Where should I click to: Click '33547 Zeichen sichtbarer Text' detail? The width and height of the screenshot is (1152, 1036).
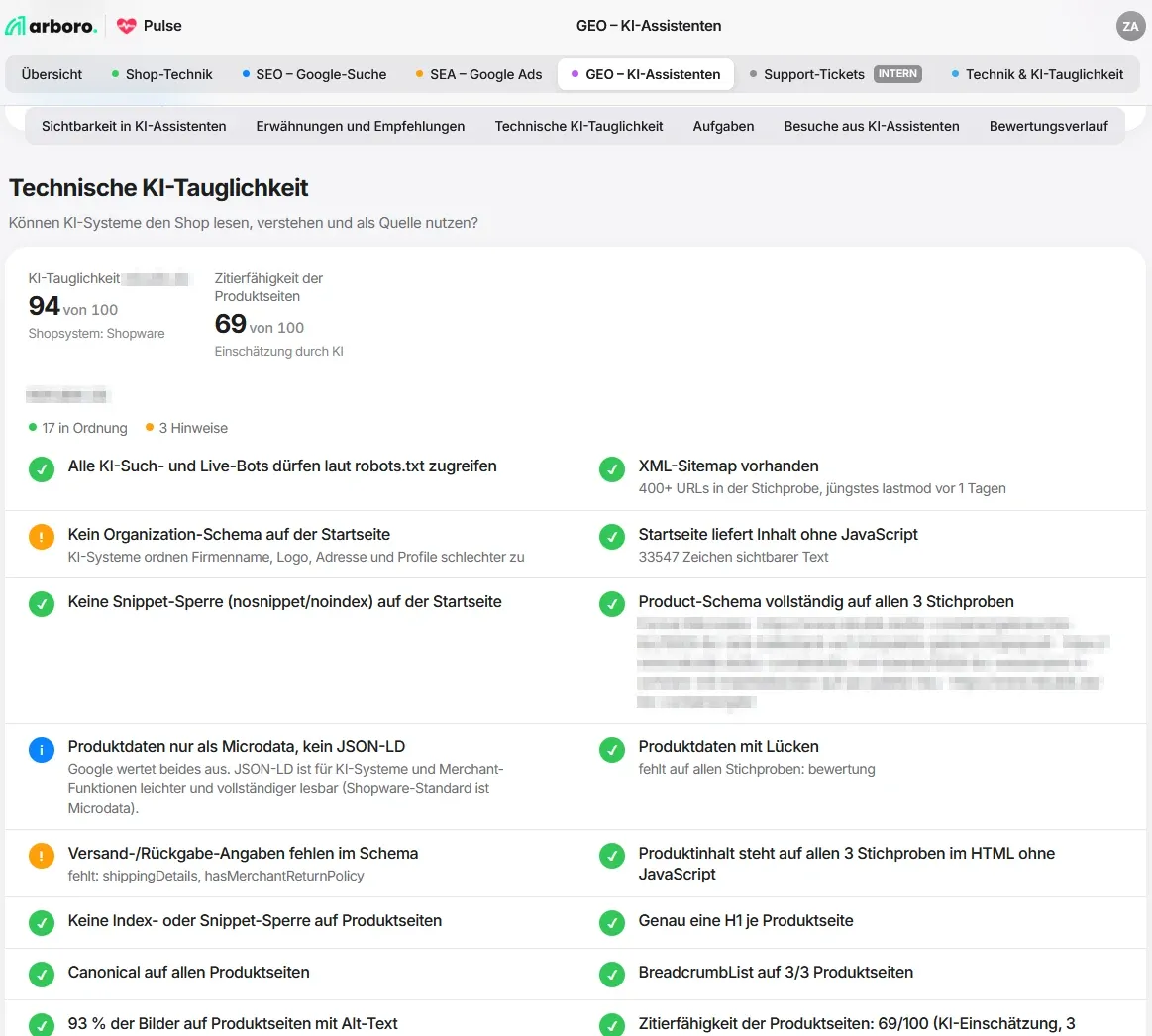coord(733,557)
